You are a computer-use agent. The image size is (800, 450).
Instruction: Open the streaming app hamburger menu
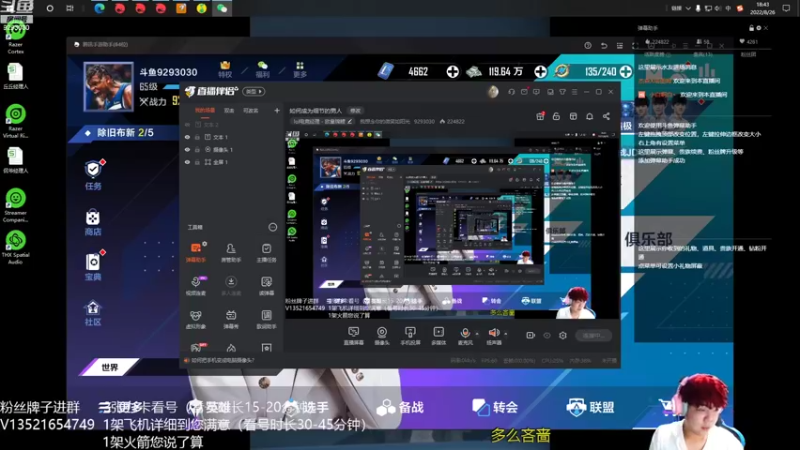pos(574,92)
